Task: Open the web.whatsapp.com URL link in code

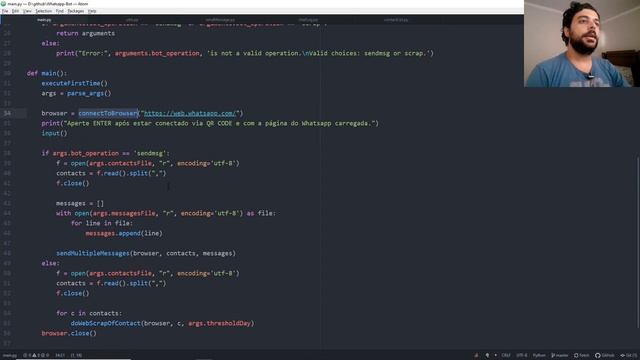Action: point(190,113)
